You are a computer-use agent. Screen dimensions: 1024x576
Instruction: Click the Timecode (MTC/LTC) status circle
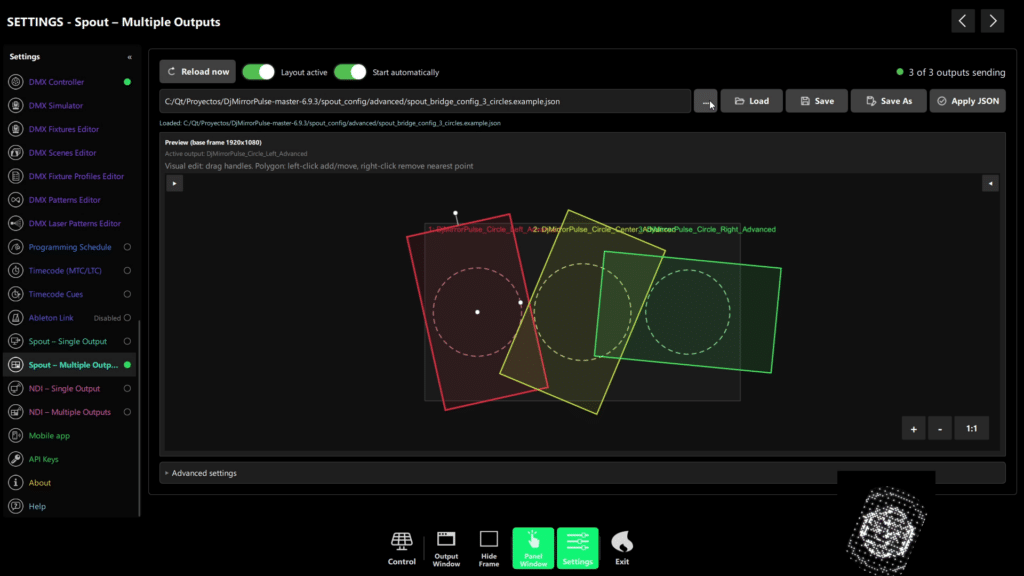pyautogui.click(x=127, y=270)
